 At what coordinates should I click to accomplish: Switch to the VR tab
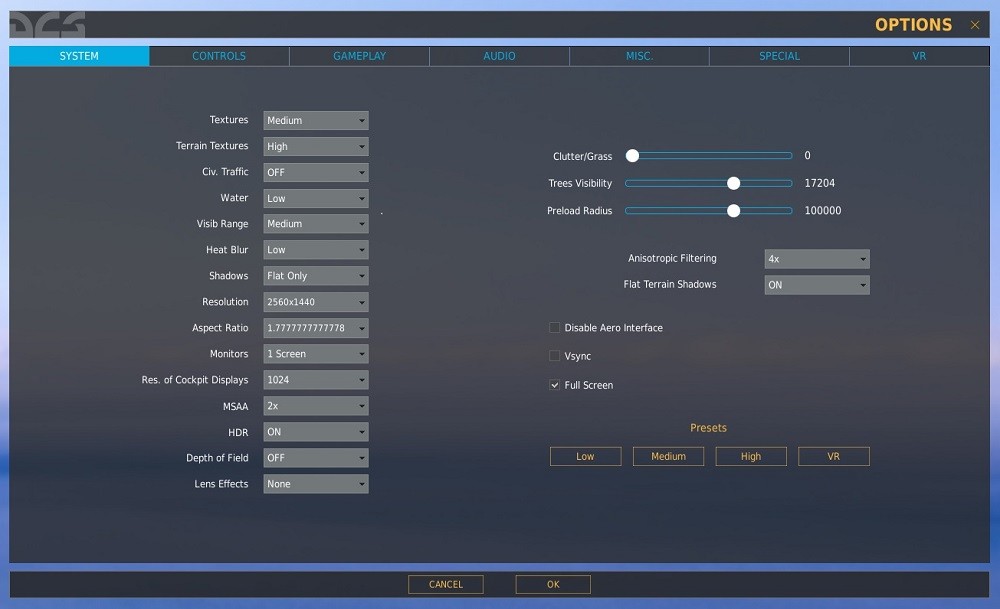919,56
